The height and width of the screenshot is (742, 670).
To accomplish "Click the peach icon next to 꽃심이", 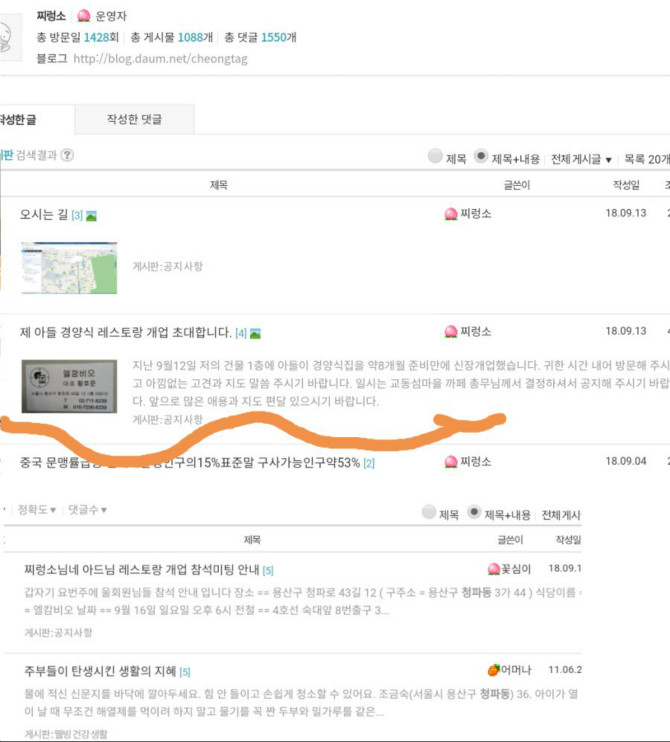I will click(x=494, y=569).
